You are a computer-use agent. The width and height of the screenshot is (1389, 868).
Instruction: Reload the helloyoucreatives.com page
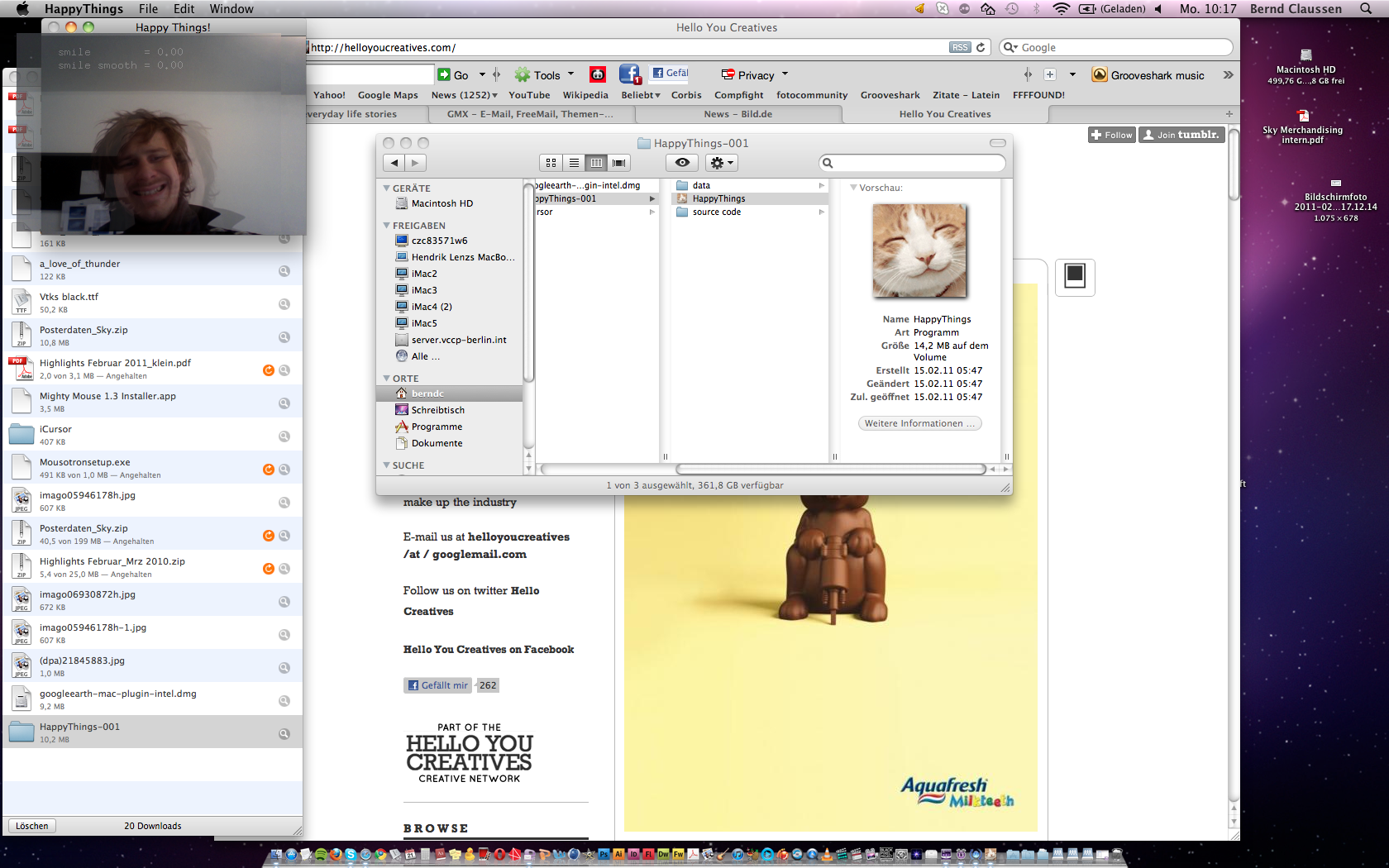(981, 48)
